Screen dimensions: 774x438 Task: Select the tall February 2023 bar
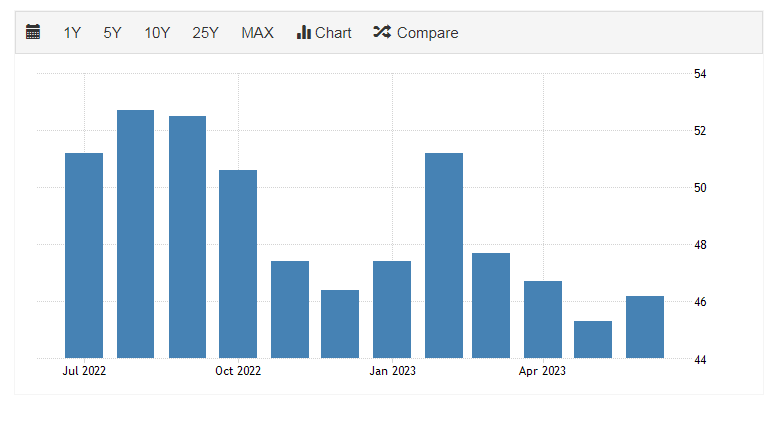pyautogui.click(x=444, y=255)
